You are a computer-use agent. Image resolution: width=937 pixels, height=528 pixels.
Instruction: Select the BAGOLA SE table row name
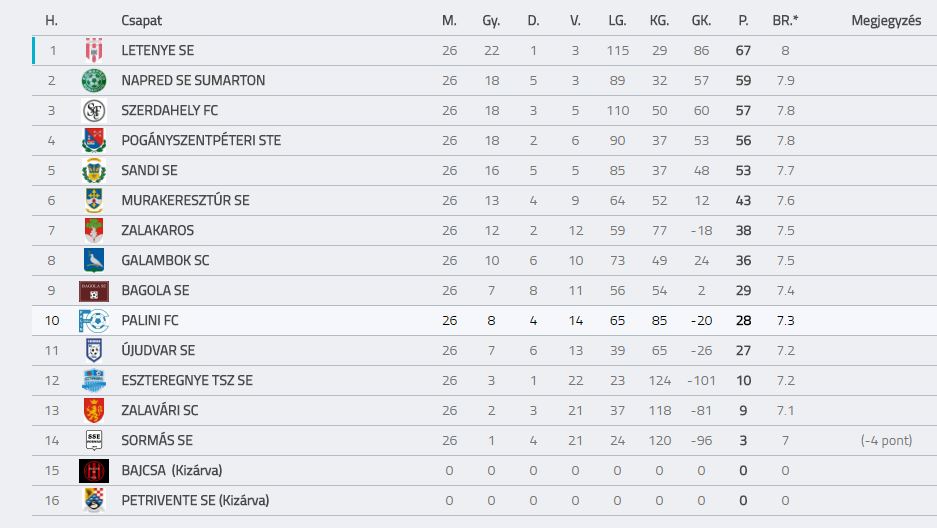click(155, 290)
